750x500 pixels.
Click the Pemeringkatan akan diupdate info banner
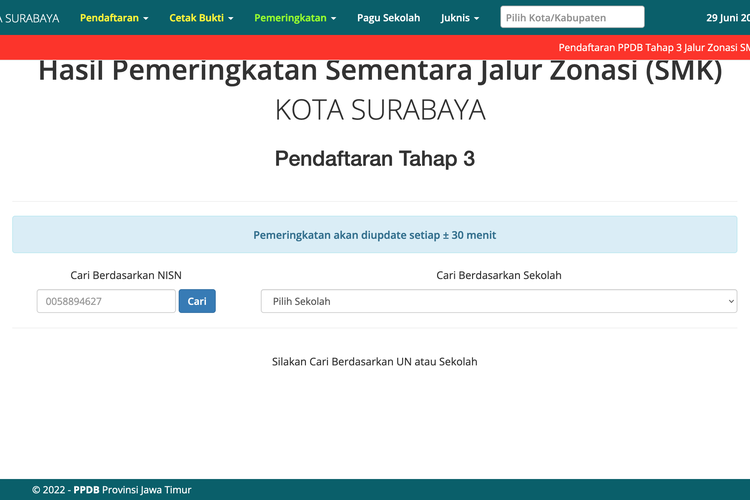pos(374,235)
